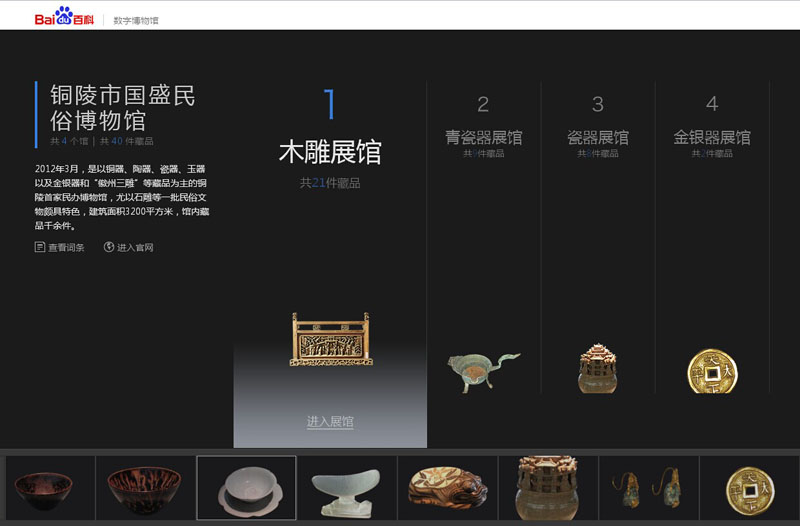
Task: Click the carved wood screen artifact image
Action: [330, 340]
